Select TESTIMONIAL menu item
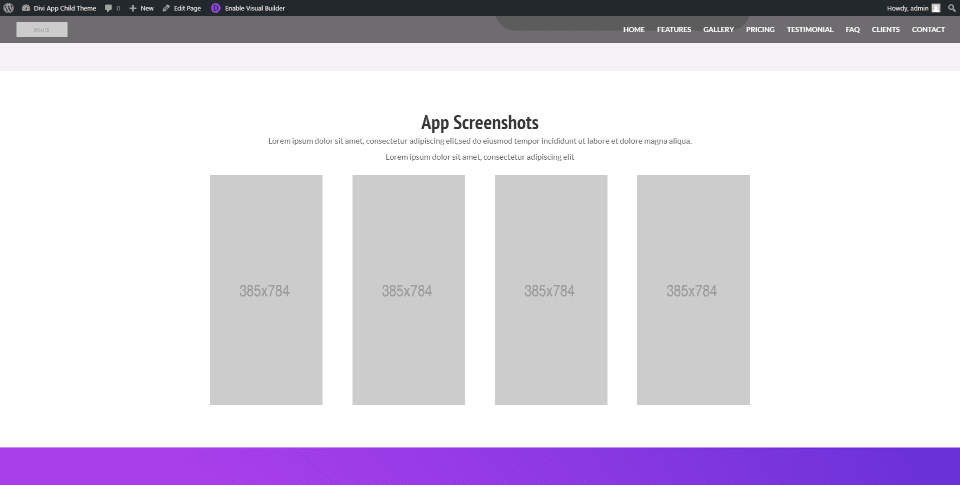The height and width of the screenshot is (485, 960). [x=809, y=29]
